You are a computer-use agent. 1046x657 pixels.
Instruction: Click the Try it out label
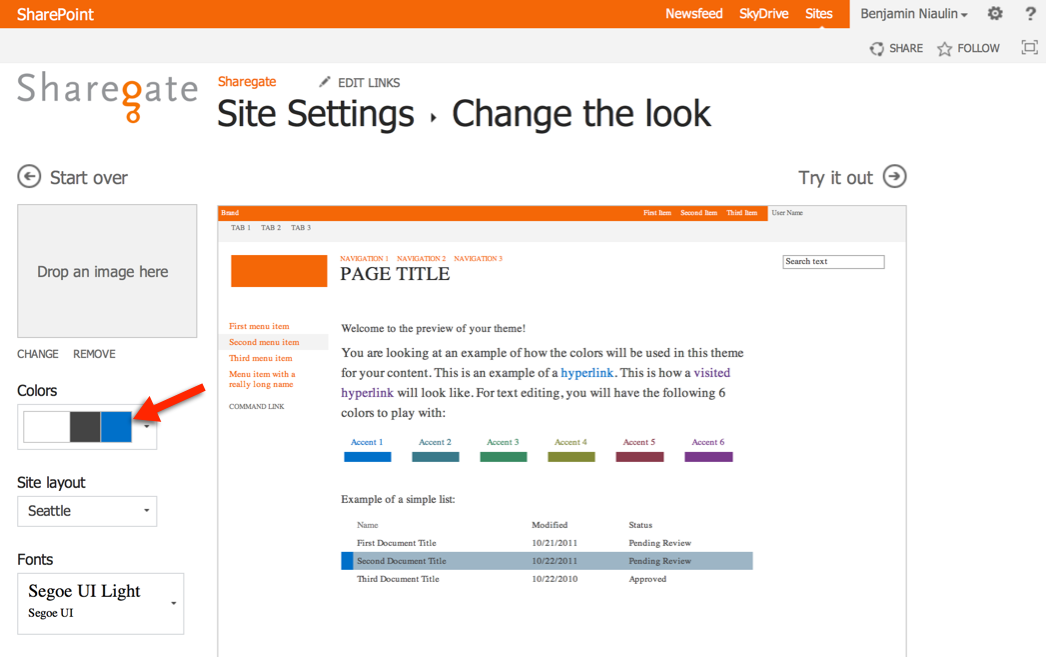click(x=835, y=178)
